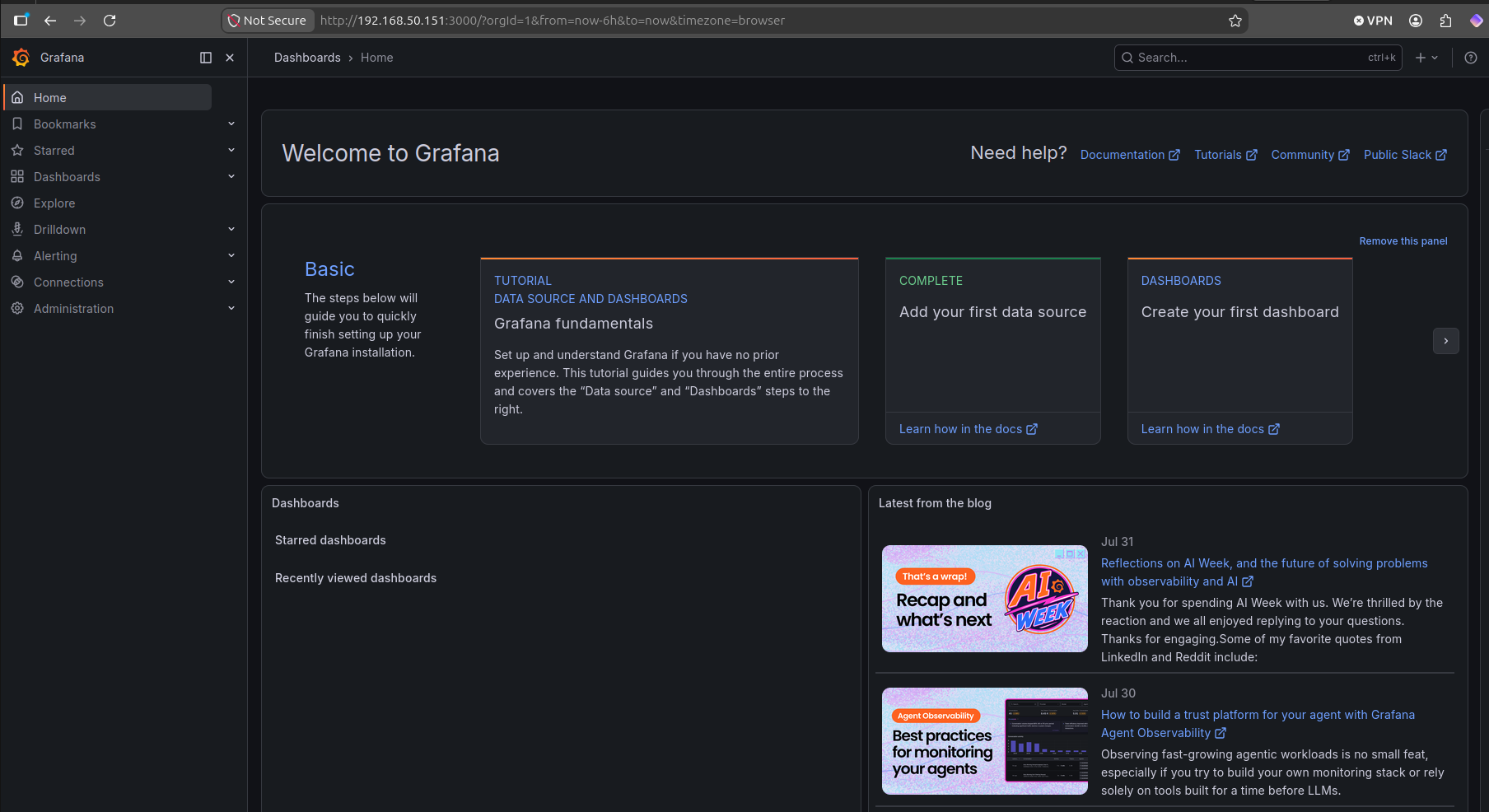Open the plus New dropdown menu
The width and height of the screenshot is (1489, 812).
pyautogui.click(x=1426, y=58)
